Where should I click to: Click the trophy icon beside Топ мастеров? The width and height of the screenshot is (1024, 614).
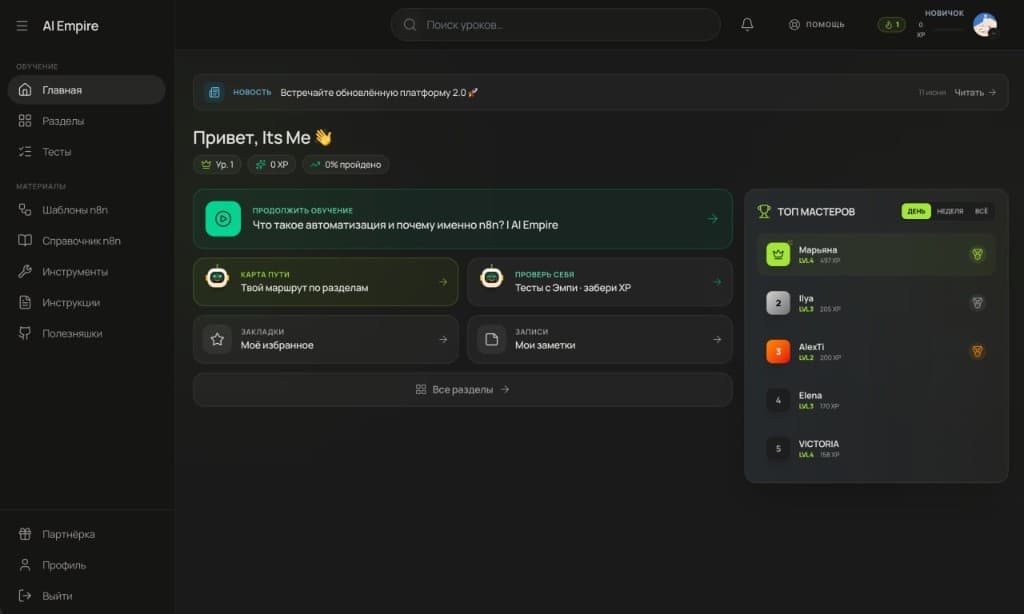pos(763,212)
